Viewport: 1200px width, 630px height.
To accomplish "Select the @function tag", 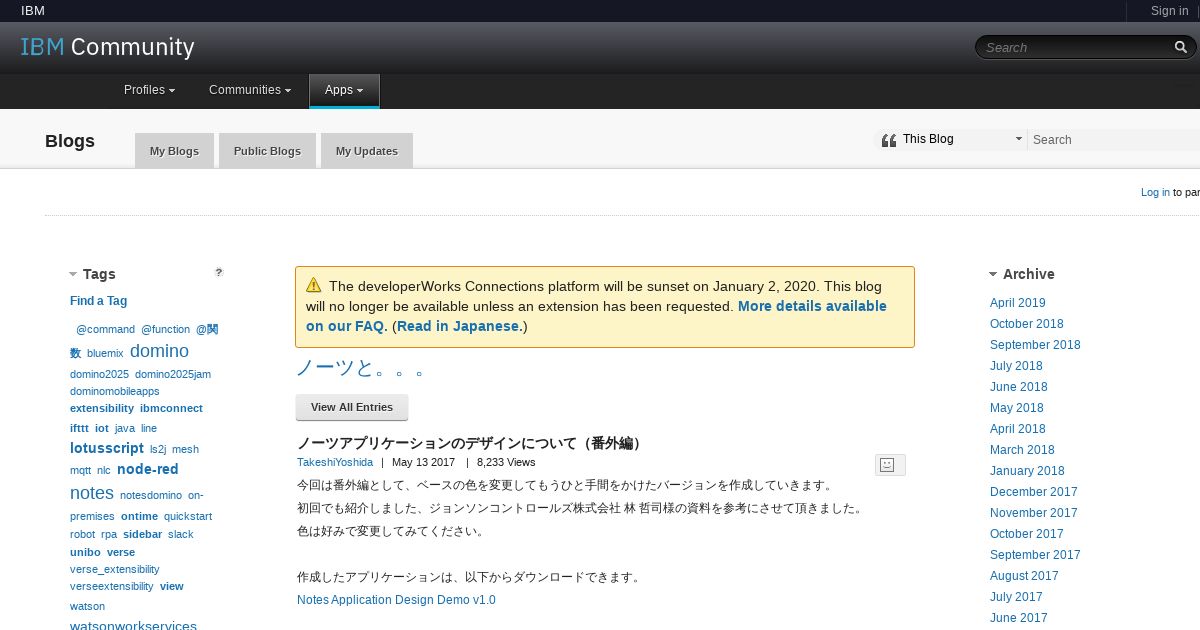I will pos(165,329).
